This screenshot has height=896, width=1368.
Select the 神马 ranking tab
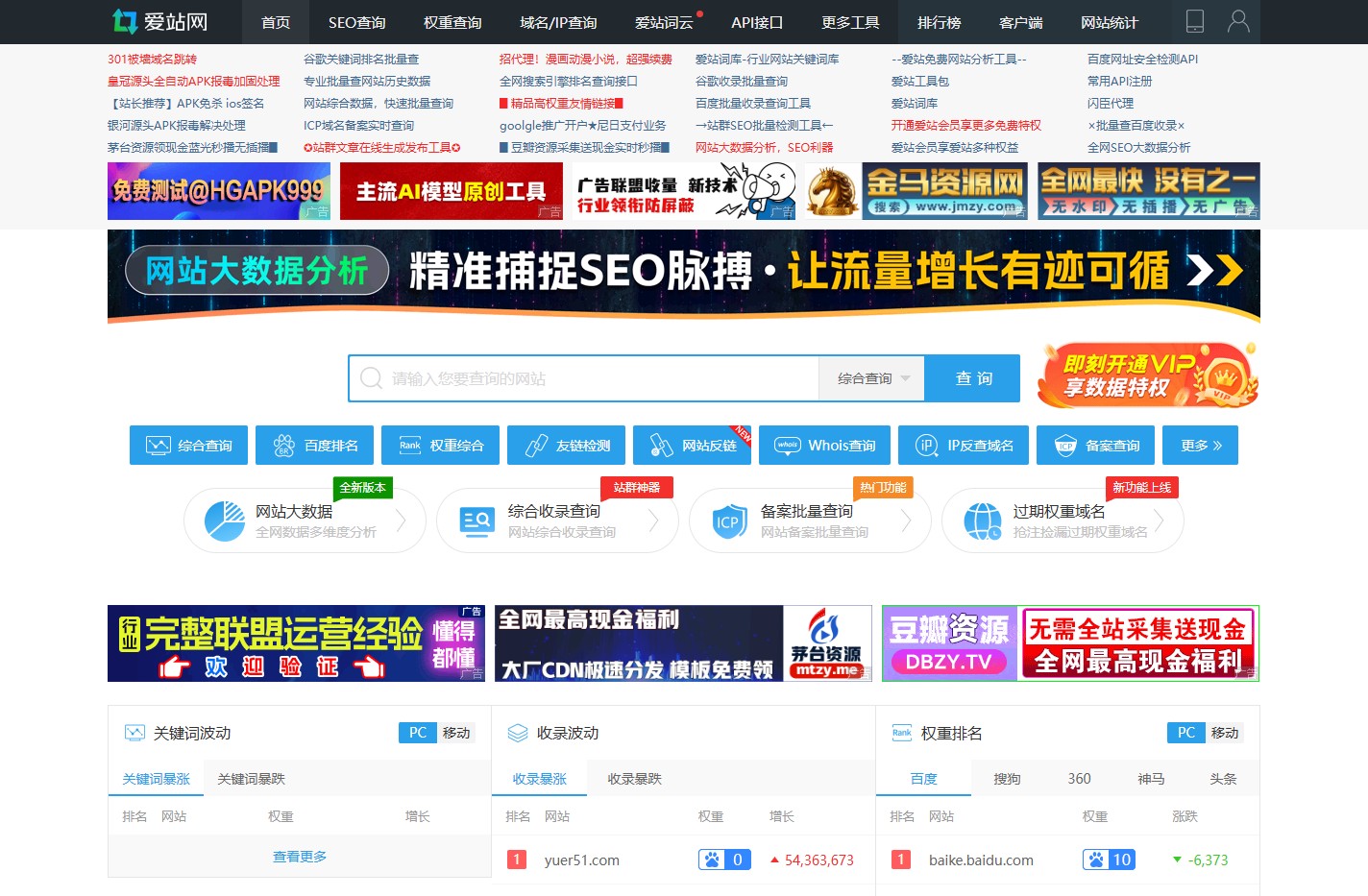(1151, 779)
